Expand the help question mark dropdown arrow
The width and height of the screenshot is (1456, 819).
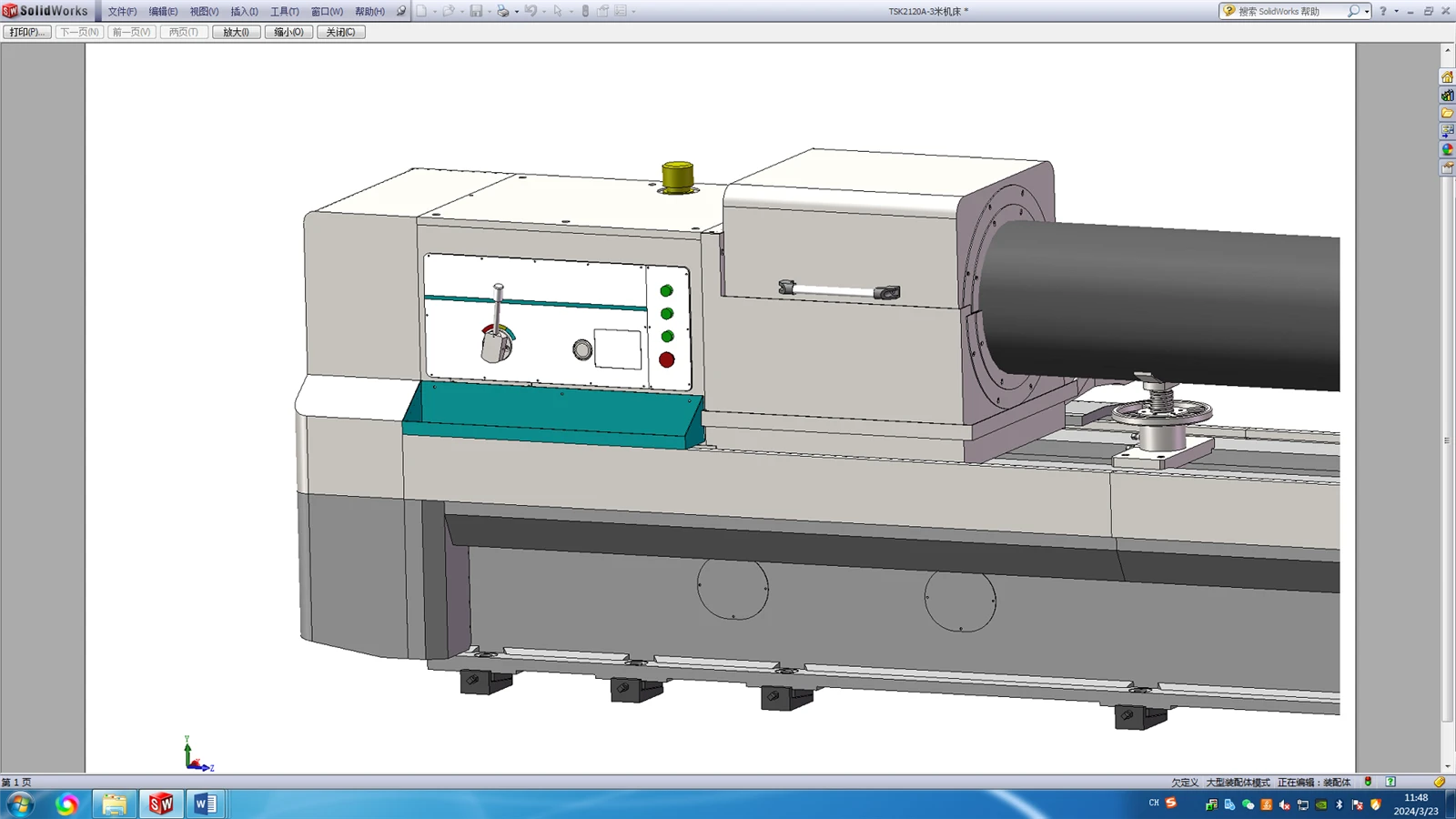click(x=1397, y=11)
